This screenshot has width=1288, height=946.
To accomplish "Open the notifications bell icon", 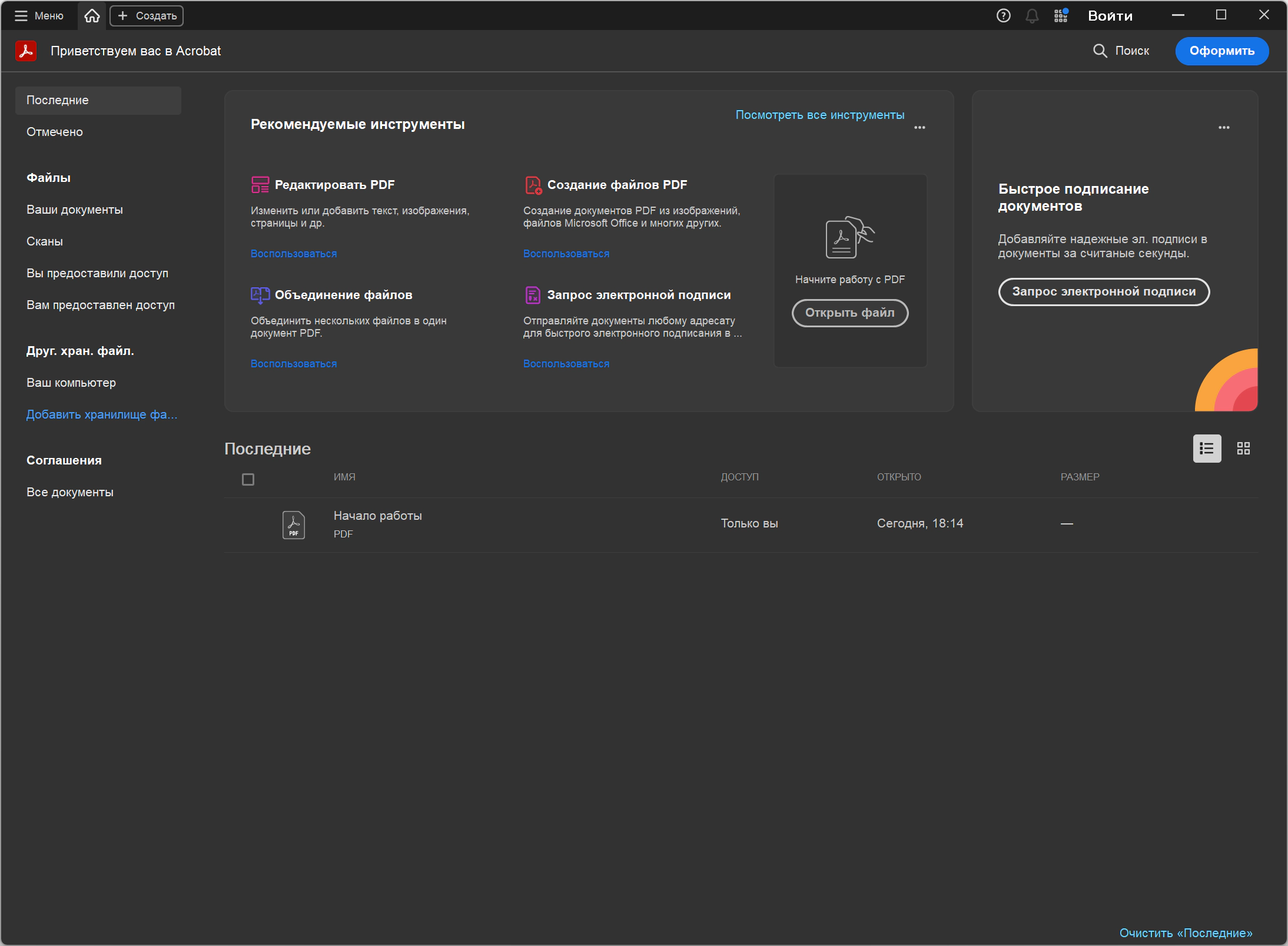I will [x=1032, y=16].
